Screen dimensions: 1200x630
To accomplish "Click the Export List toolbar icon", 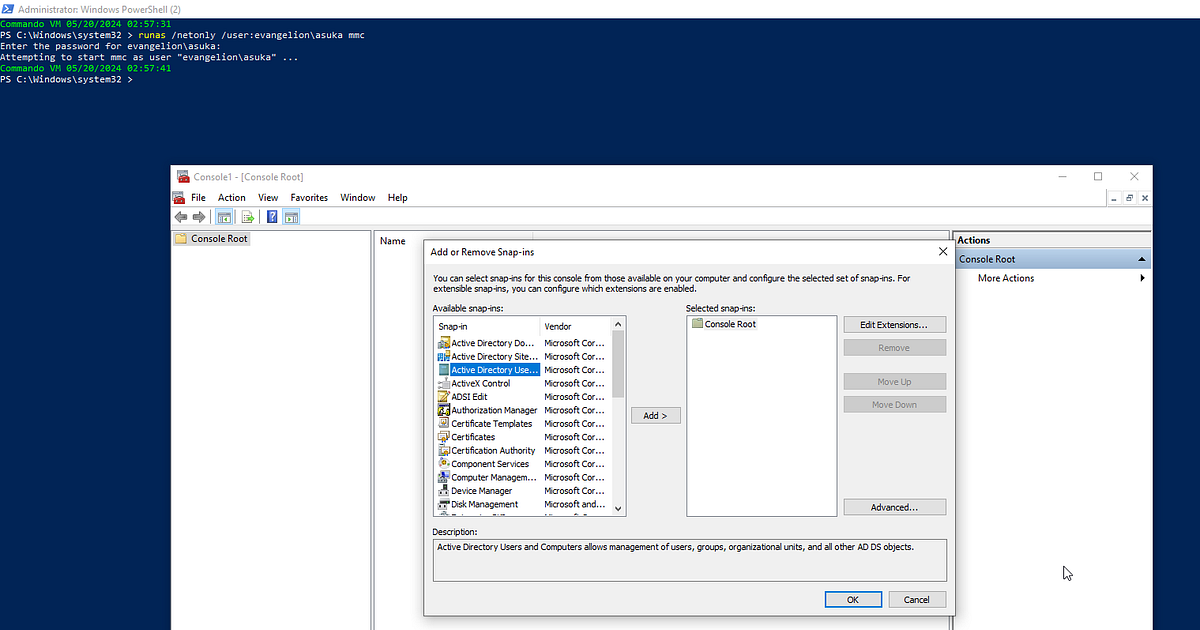I will click(x=247, y=216).
